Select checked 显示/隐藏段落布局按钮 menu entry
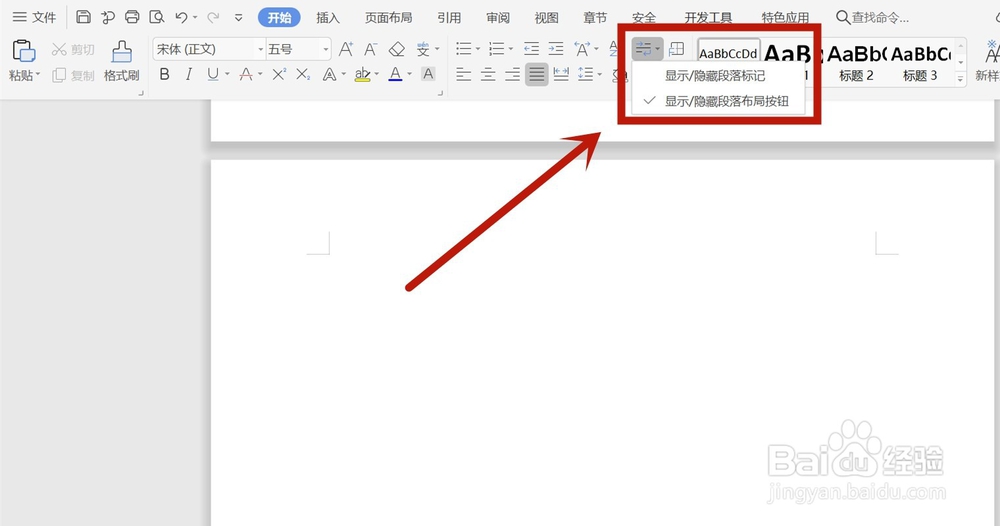This screenshot has height=526, width=1000. [x=718, y=101]
